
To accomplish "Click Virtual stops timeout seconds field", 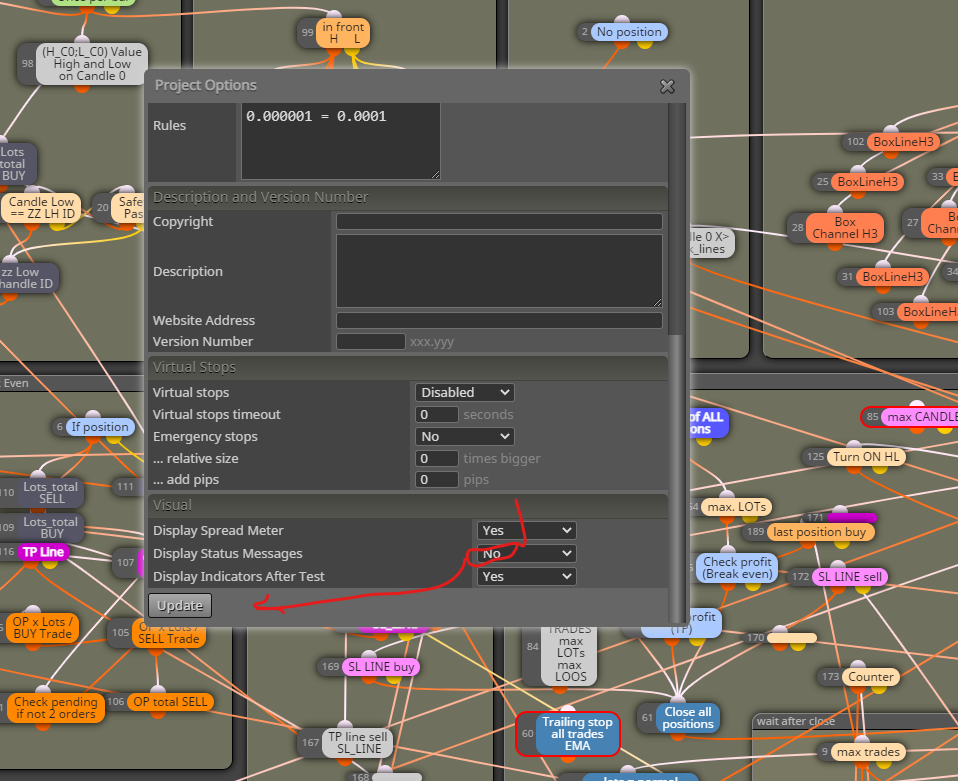I will pyautogui.click(x=437, y=414).
